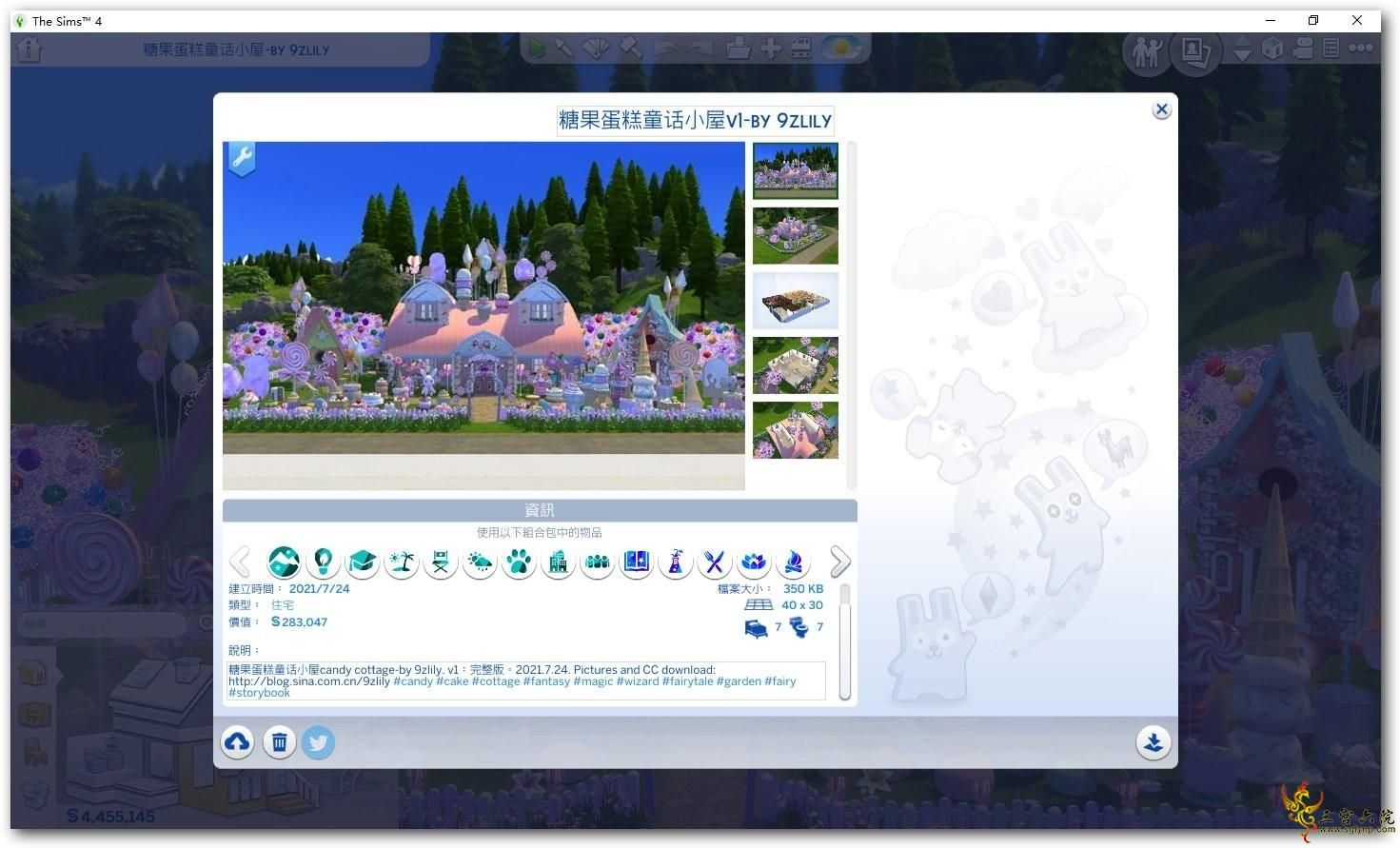Click the lotus flower spa pack icon
Image resolution: width=1400 pixels, height=848 pixels.
pos(753,562)
